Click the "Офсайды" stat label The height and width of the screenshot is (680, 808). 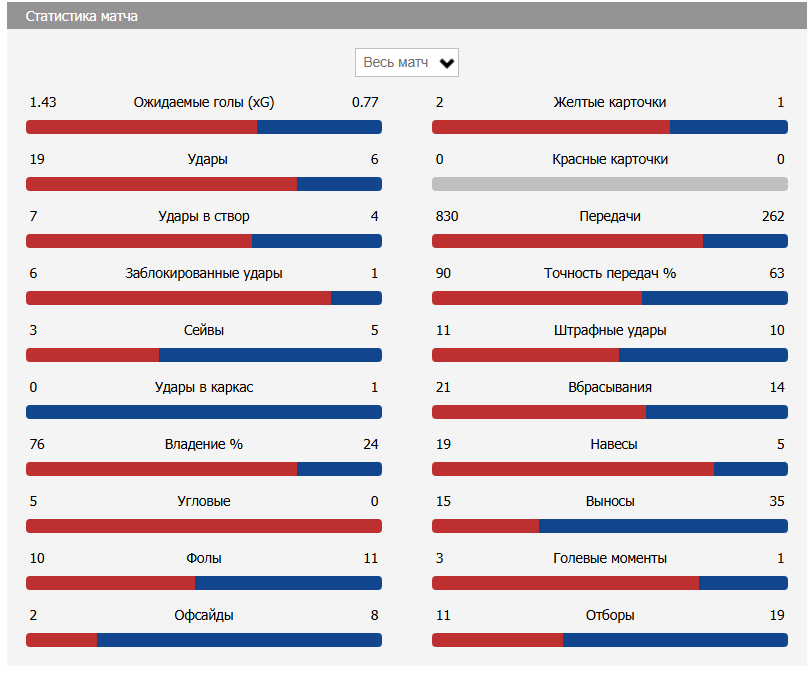coord(204,615)
